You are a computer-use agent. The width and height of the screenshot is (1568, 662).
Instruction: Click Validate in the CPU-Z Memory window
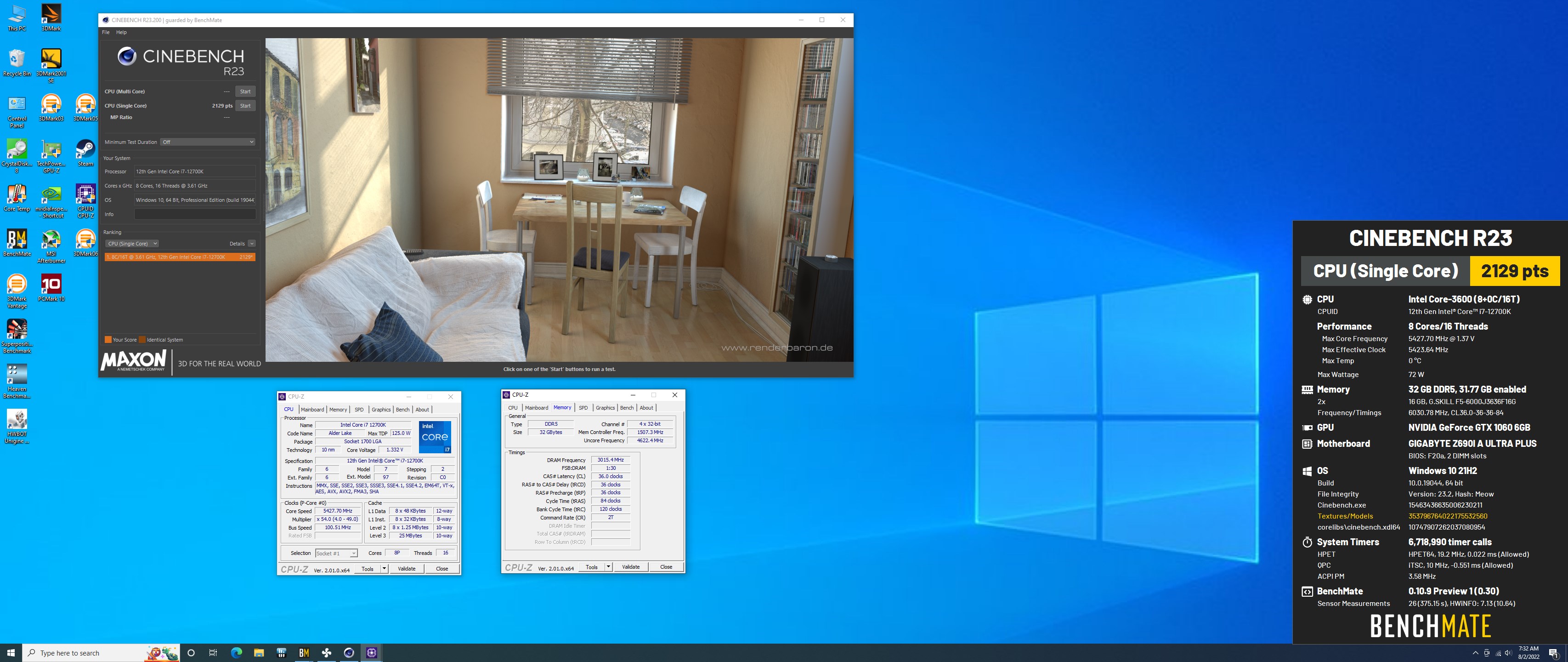(x=631, y=567)
